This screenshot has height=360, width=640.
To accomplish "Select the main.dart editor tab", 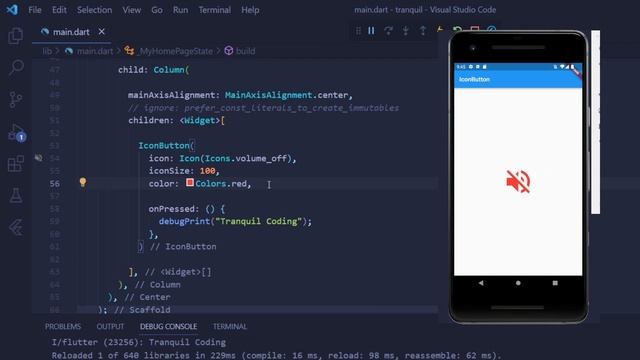I will 71,32.
